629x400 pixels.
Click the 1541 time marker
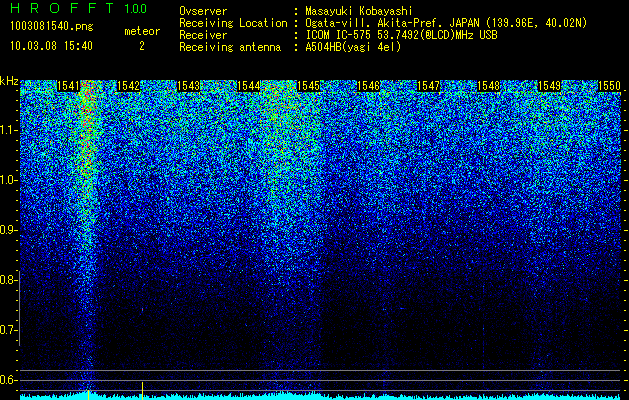[x=69, y=85]
